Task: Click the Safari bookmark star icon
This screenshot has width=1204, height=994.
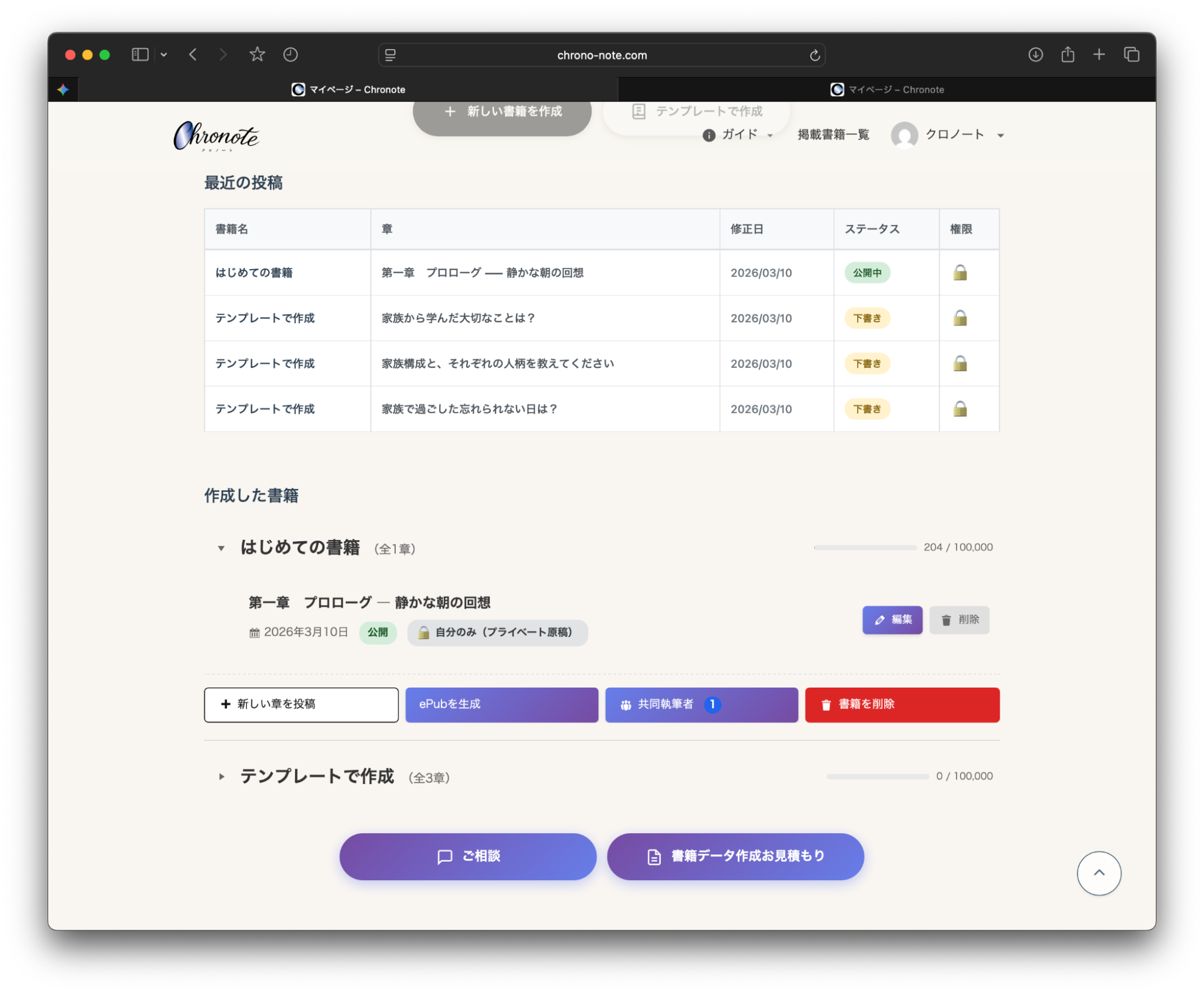Action: pyautogui.click(x=257, y=55)
